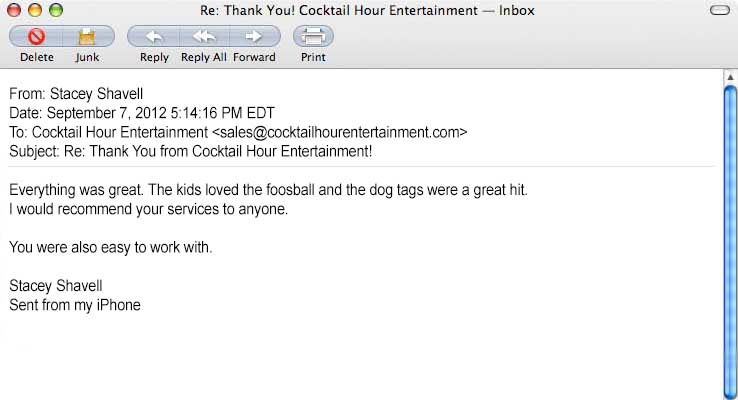Minimize the window with the yellow button
Viewport: 738px width, 400px height.
tap(35, 11)
